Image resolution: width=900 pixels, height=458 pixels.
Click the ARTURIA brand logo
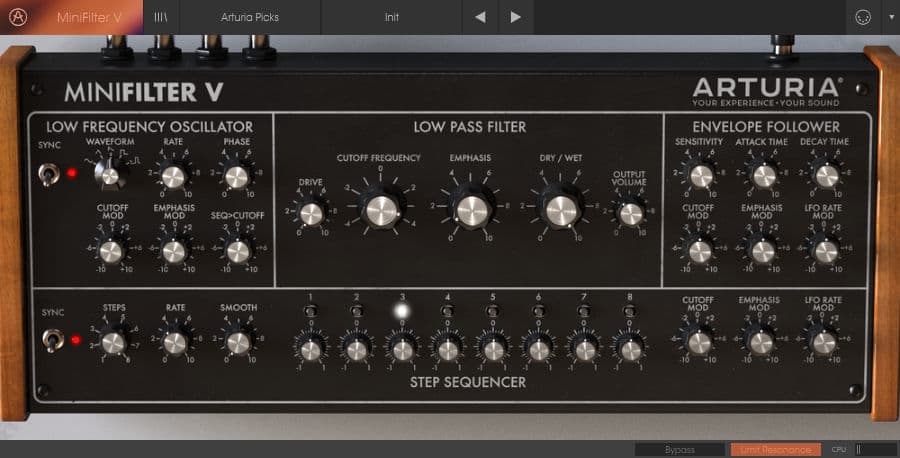pyautogui.click(x=766, y=92)
